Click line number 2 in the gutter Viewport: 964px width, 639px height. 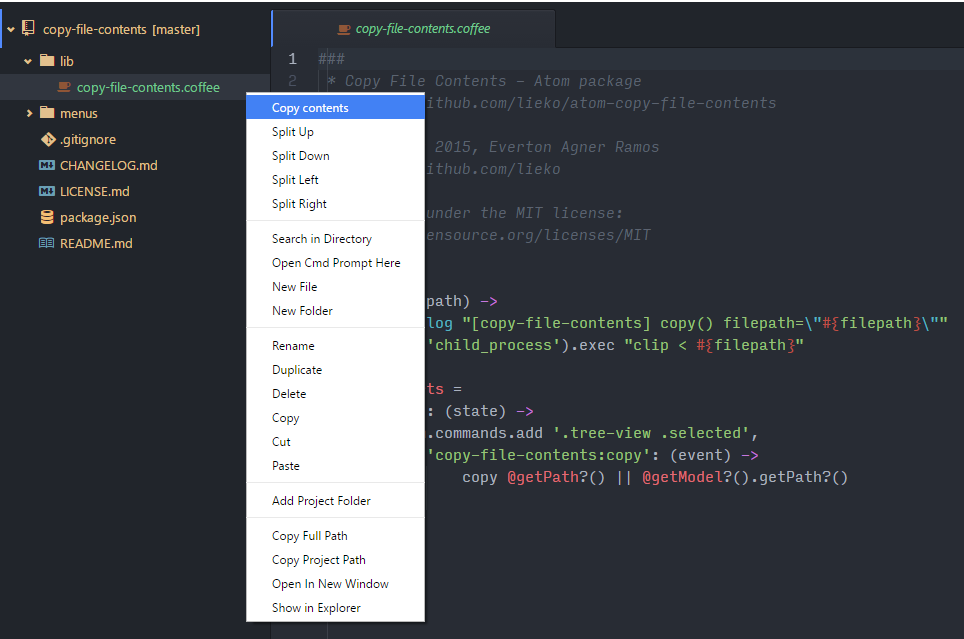pos(293,81)
